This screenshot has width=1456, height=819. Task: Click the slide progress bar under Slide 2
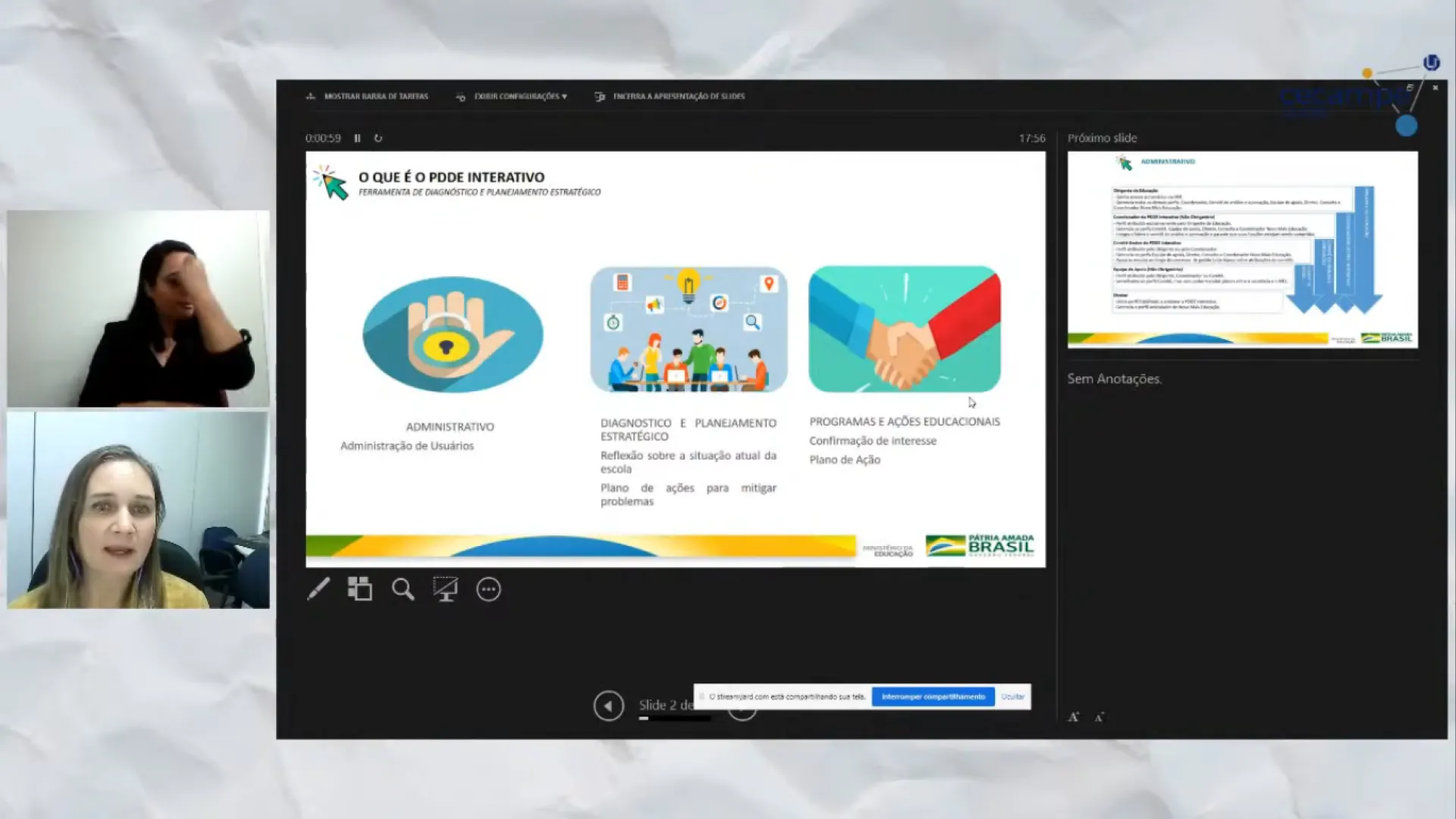[x=674, y=718]
